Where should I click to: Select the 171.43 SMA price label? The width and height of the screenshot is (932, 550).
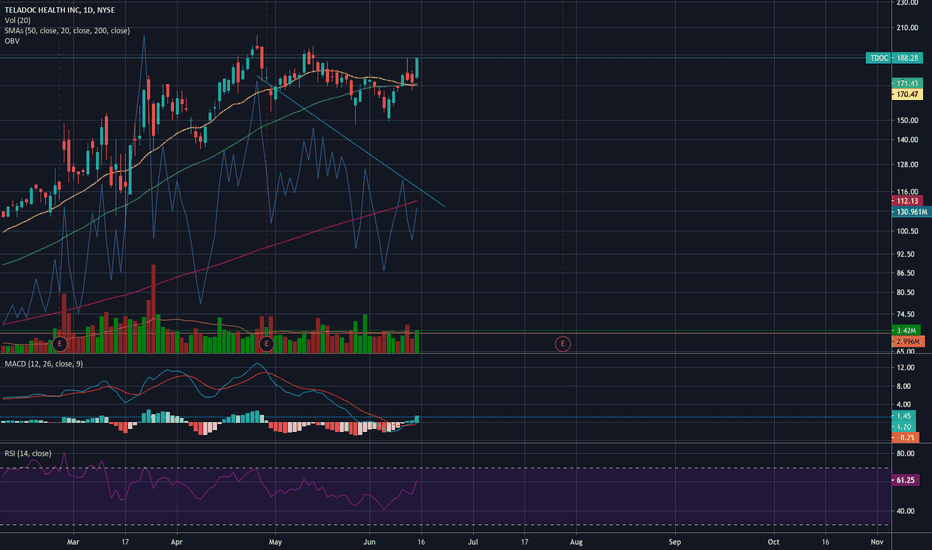click(x=907, y=83)
